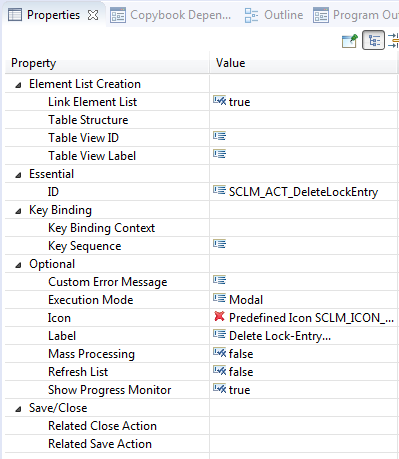Click the boolean icon for Link Element List
The image size is (399, 459).
(220, 100)
